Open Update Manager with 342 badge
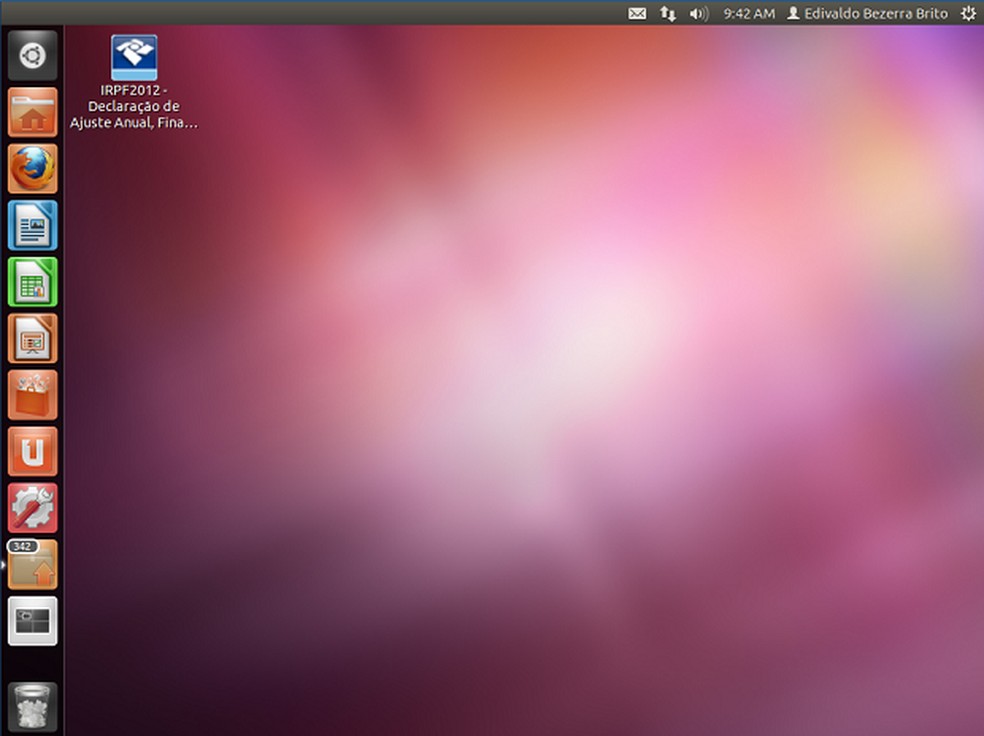984x736 pixels. tap(33, 564)
